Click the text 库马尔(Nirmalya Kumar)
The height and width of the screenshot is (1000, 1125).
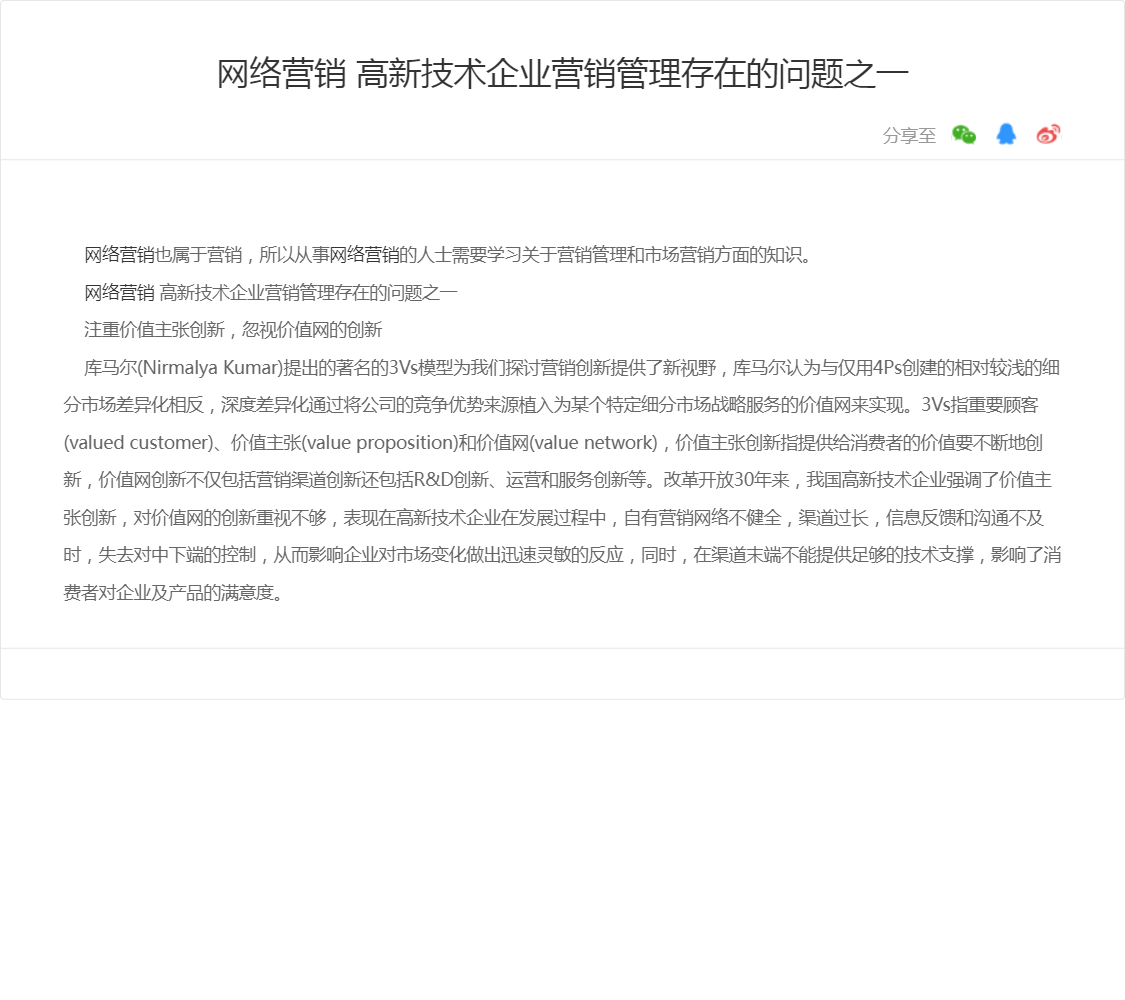184,368
